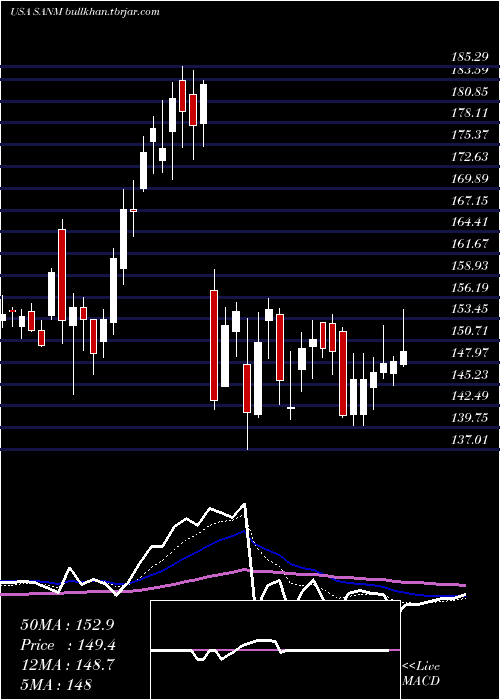500x700 pixels.
Task: Click the 156.19 price axis label
Action: (x=470, y=288)
